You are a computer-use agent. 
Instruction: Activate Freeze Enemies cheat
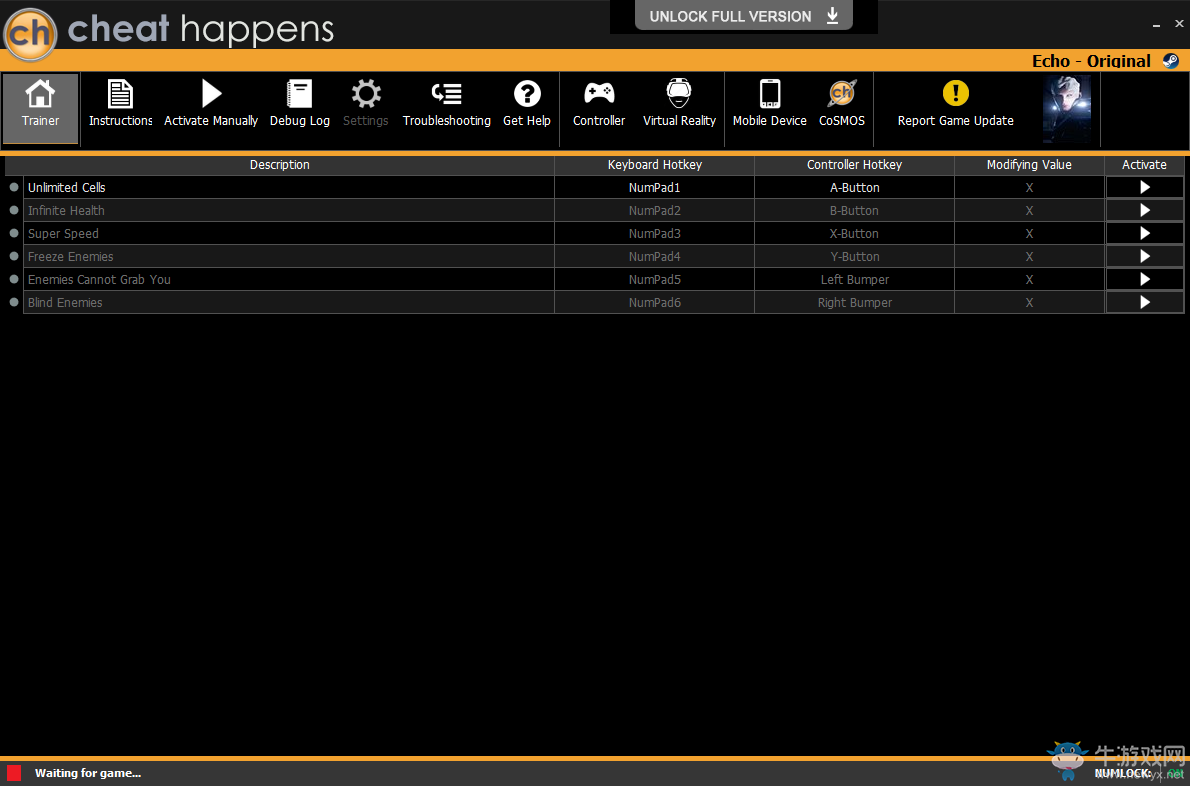click(x=1145, y=256)
